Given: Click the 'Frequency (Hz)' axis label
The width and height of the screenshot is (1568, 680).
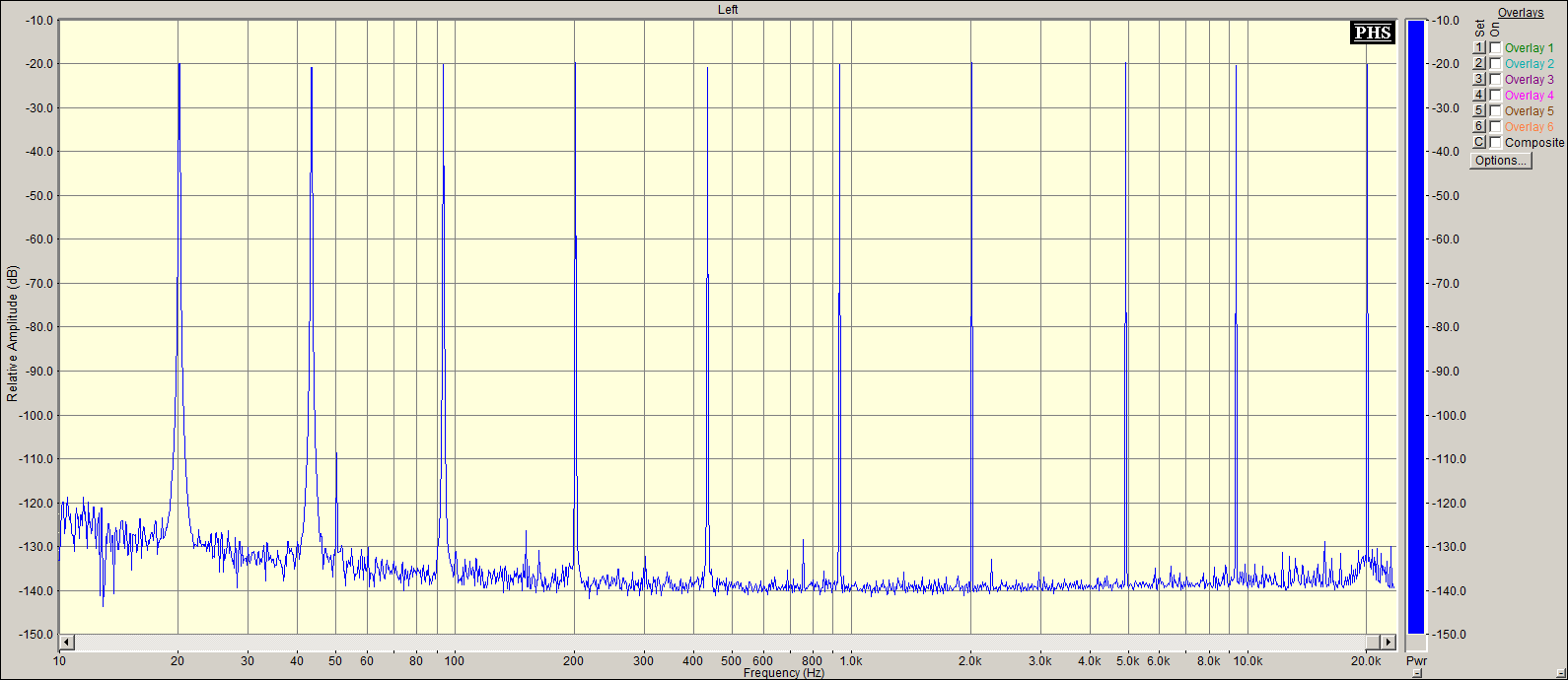Looking at the screenshot, I should [784, 673].
